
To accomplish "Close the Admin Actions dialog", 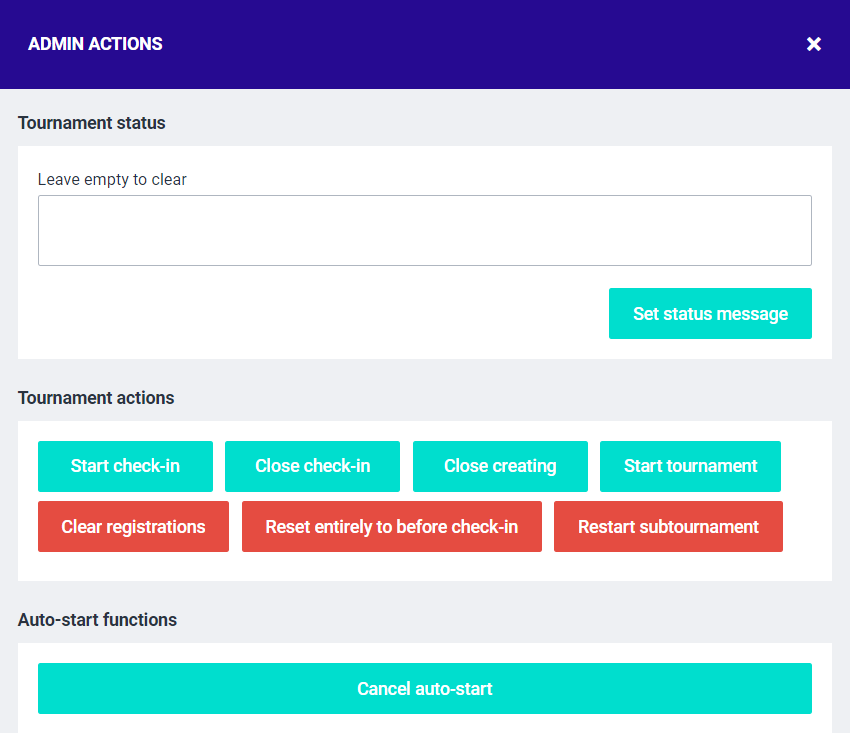I will (x=814, y=44).
